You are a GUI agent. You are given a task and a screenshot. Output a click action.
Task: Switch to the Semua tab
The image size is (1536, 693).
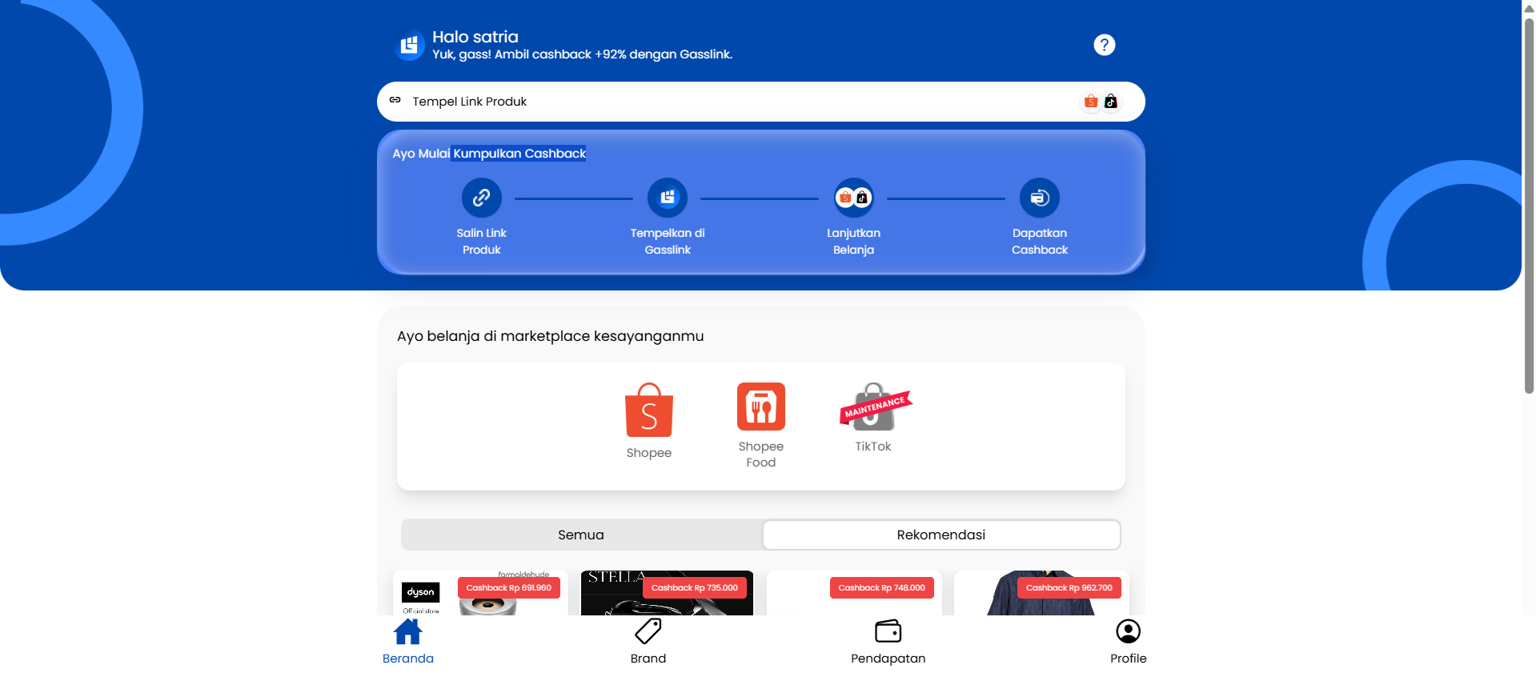coord(581,535)
